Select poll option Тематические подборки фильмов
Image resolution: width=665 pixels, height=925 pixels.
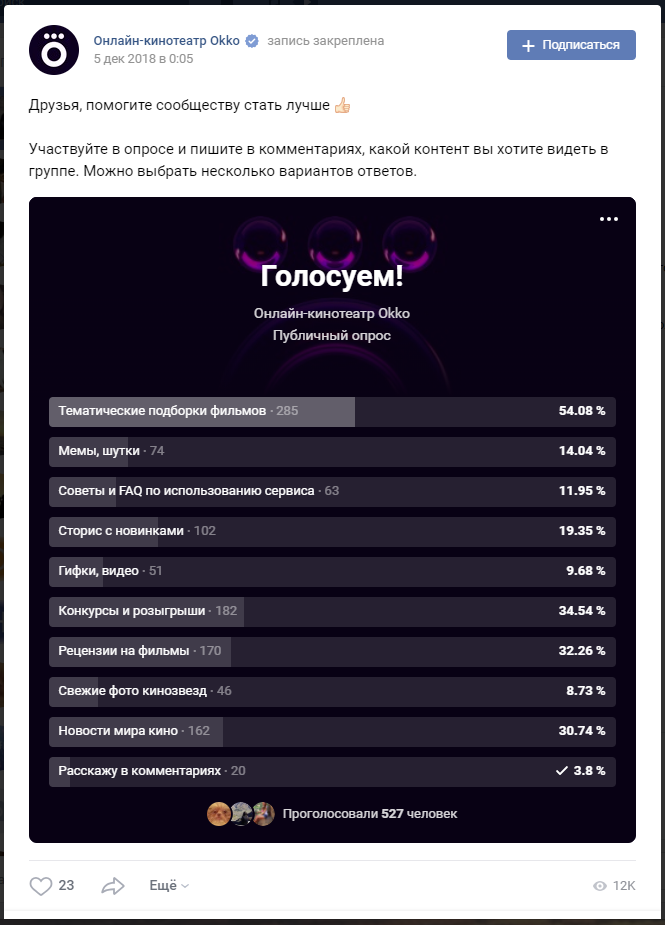332,411
